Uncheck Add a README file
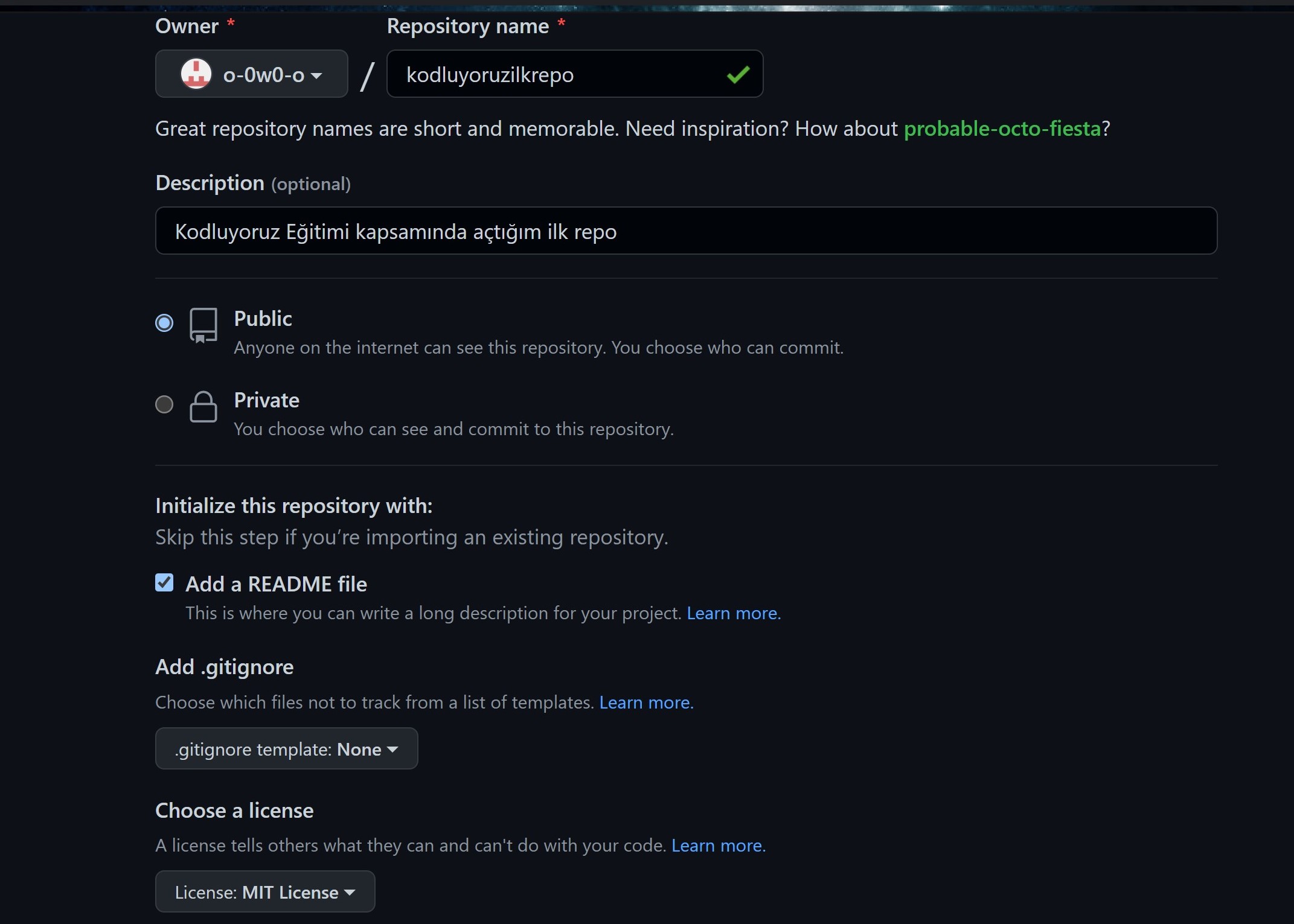Viewport: 1294px width, 924px height. [x=164, y=582]
